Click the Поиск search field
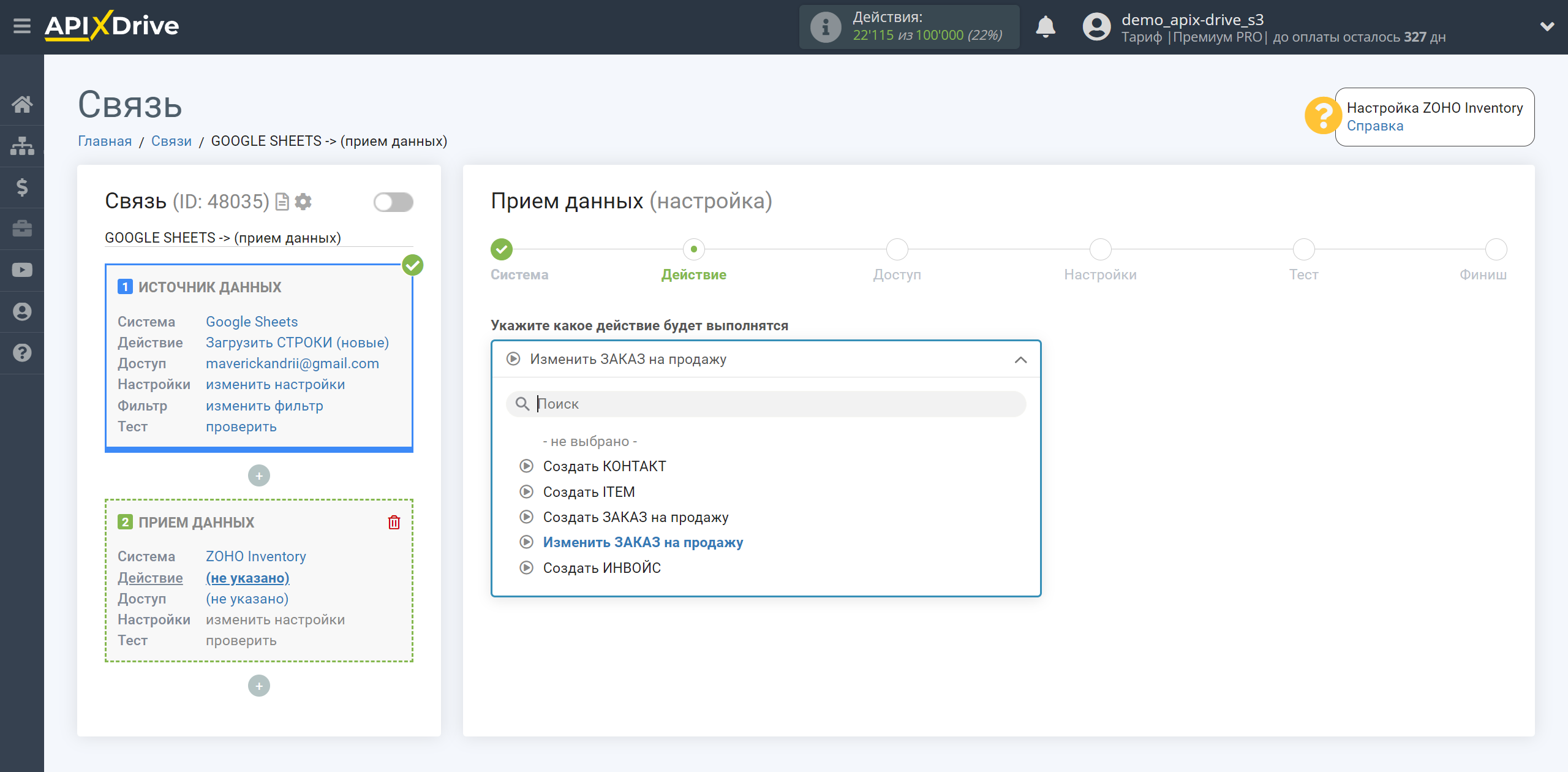 click(x=766, y=404)
